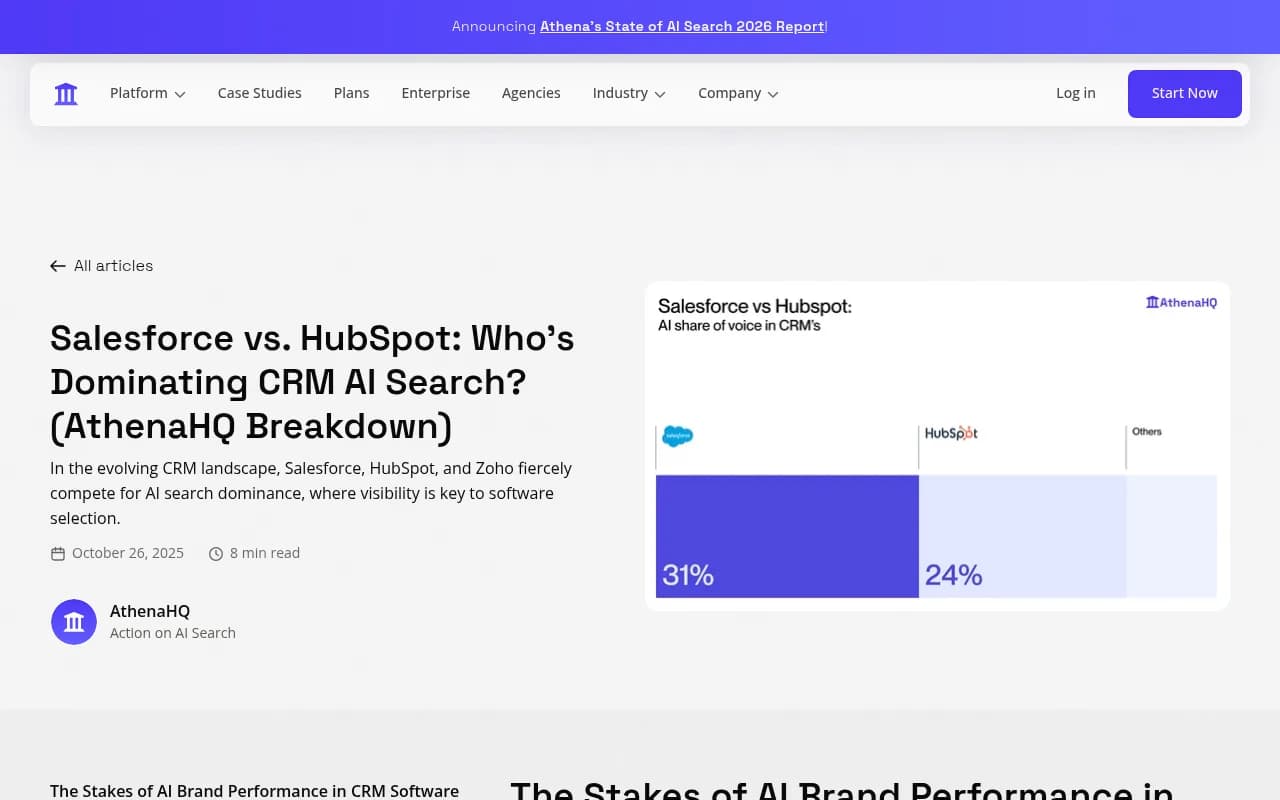This screenshot has width=1280, height=800.
Task: Expand the Industry dropdown chevron
Action: [x=660, y=94]
